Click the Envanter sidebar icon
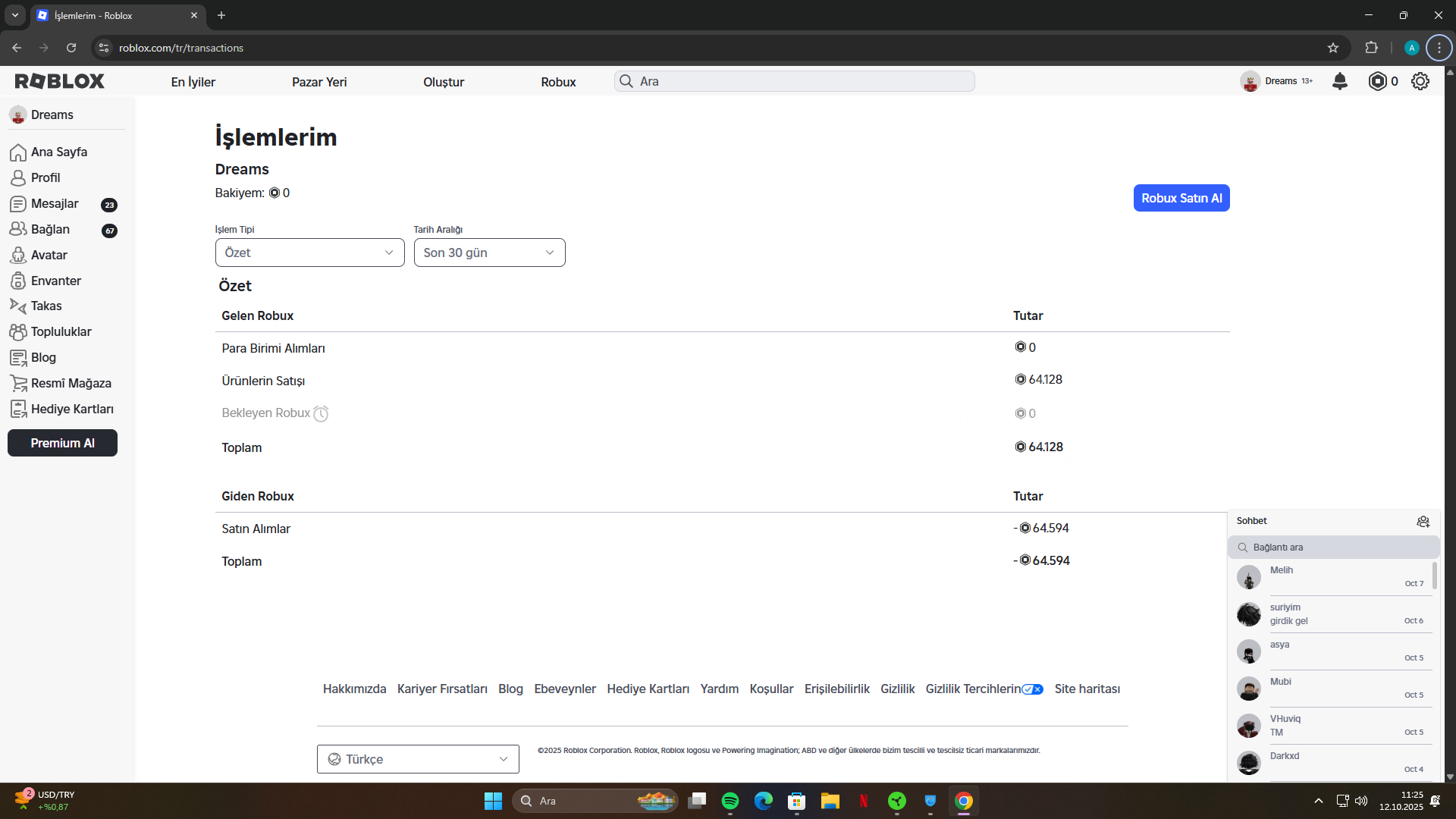The width and height of the screenshot is (1456, 819). tap(18, 281)
